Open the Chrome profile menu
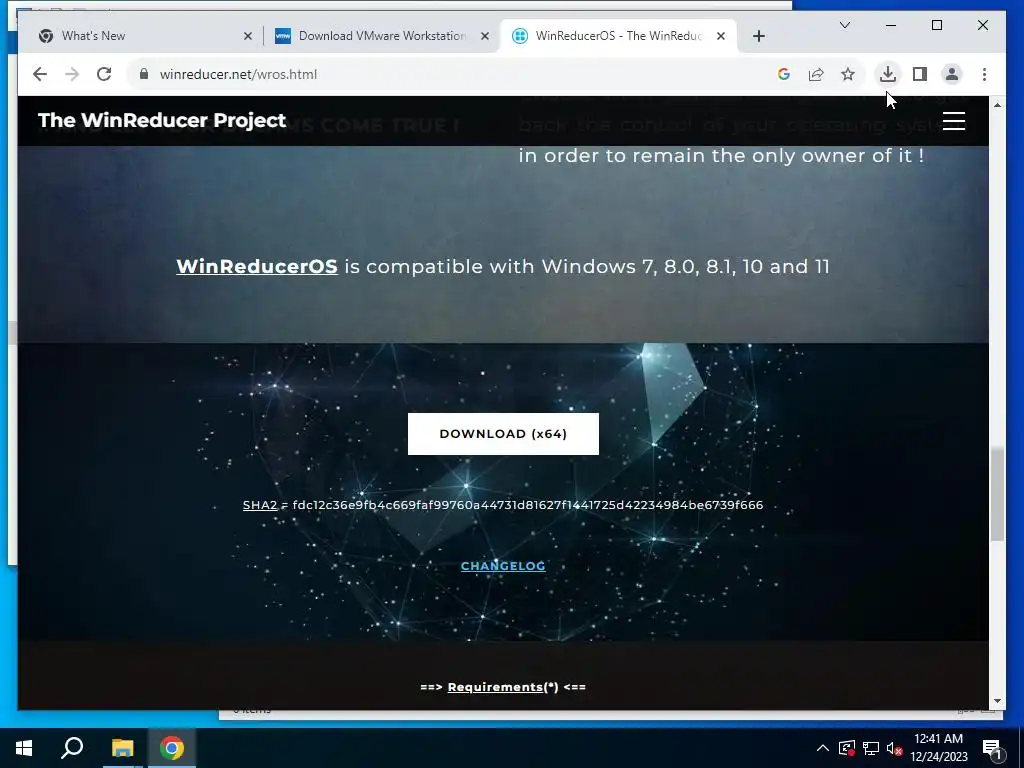This screenshot has height=768, width=1024. (952, 74)
